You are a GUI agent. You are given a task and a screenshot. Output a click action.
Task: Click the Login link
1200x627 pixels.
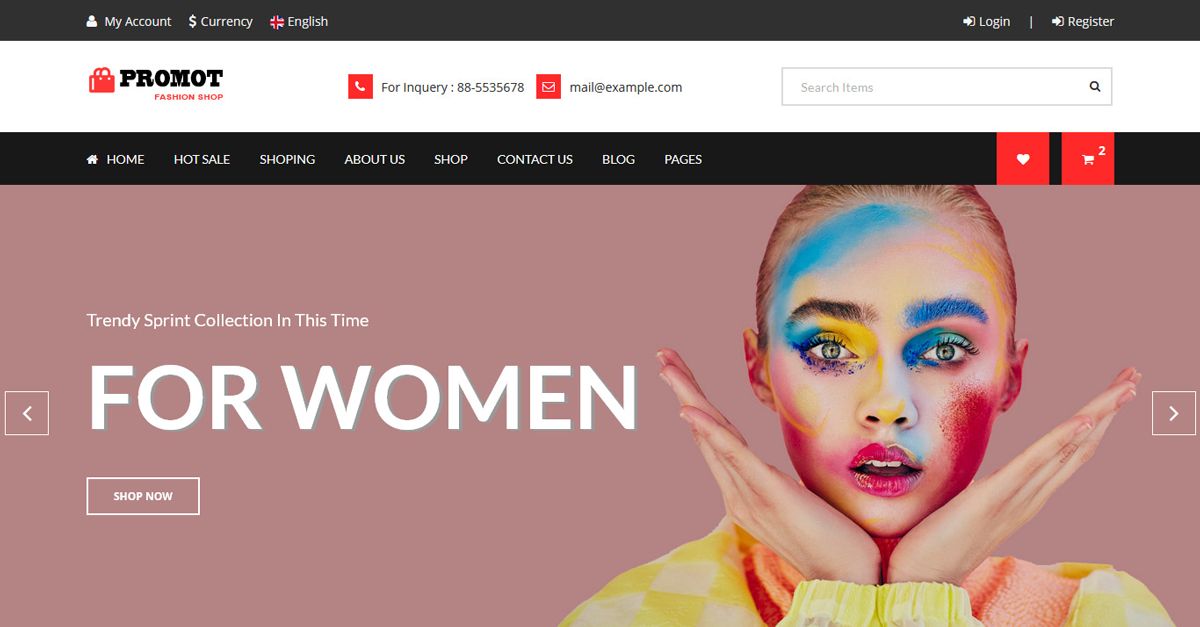987,21
